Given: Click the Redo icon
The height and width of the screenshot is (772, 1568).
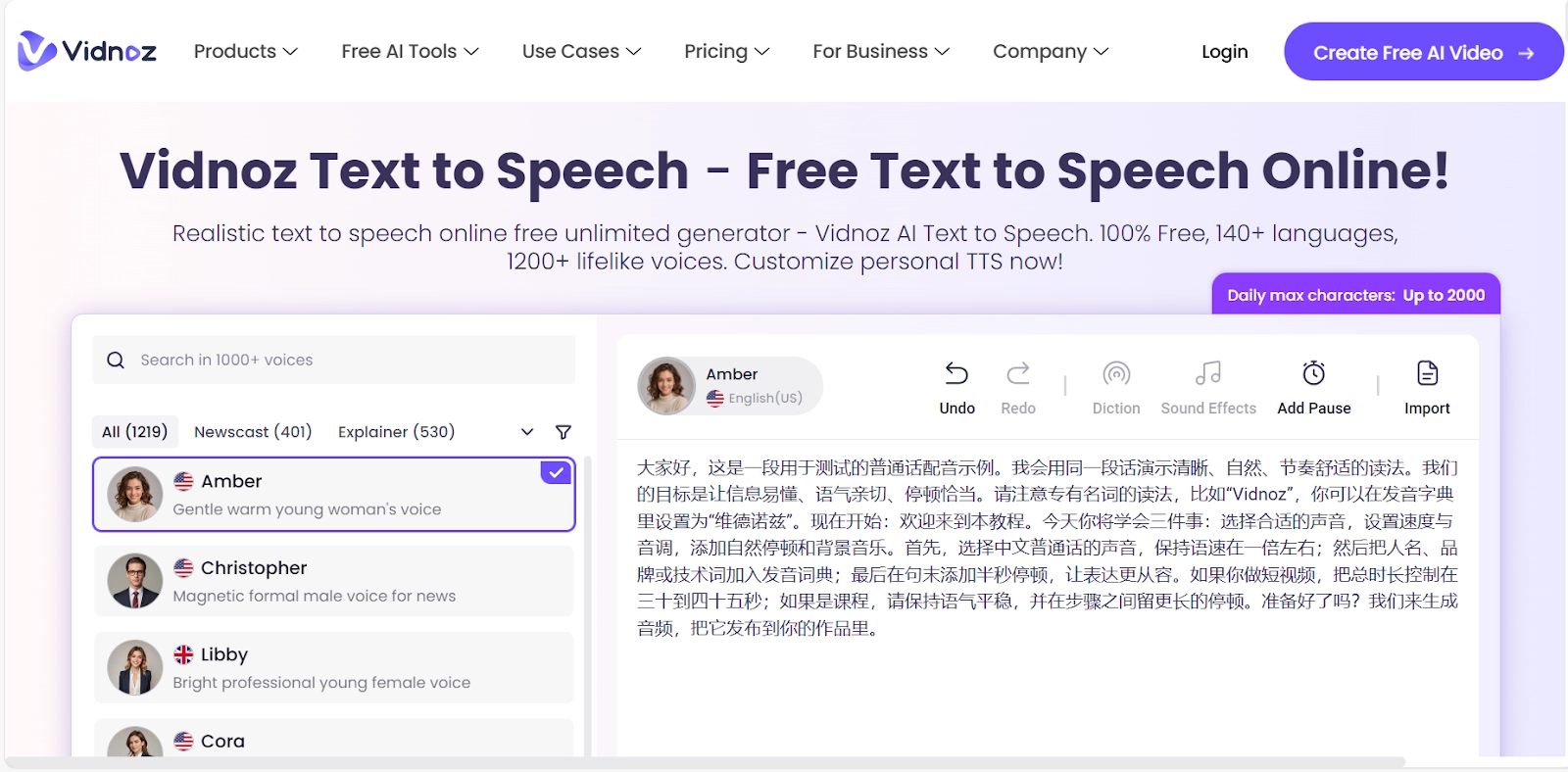Looking at the screenshot, I should (1018, 373).
